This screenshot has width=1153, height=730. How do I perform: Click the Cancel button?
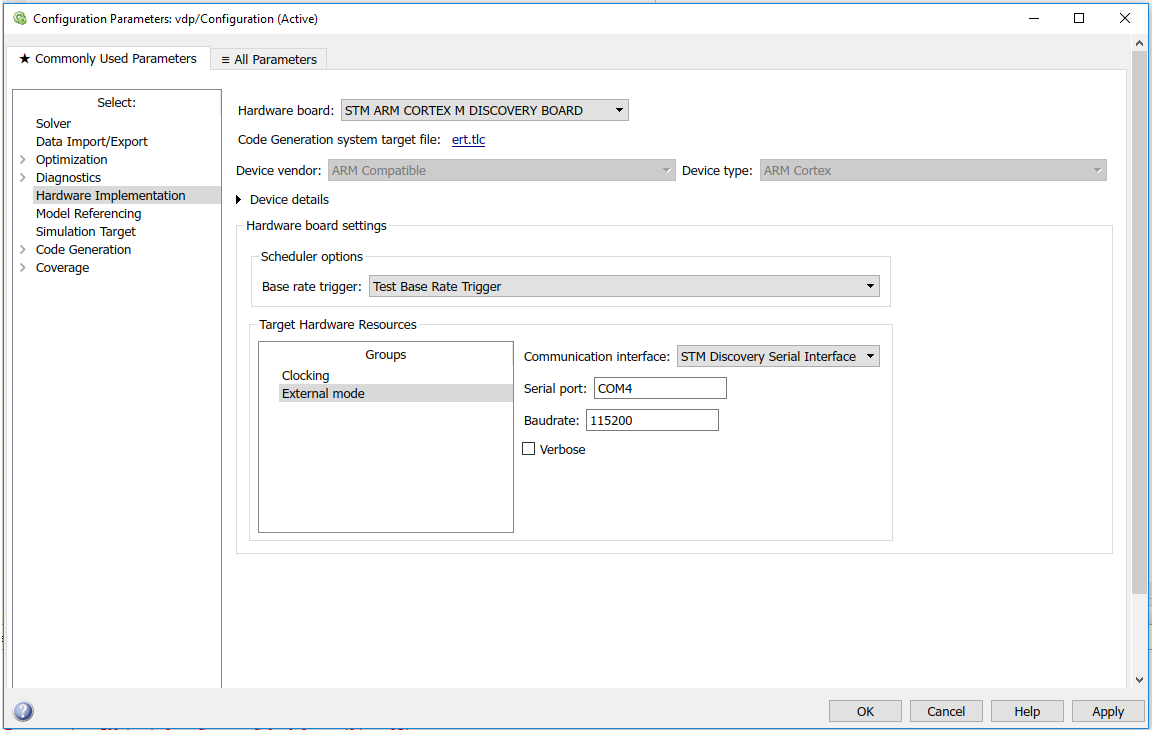pos(946,712)
